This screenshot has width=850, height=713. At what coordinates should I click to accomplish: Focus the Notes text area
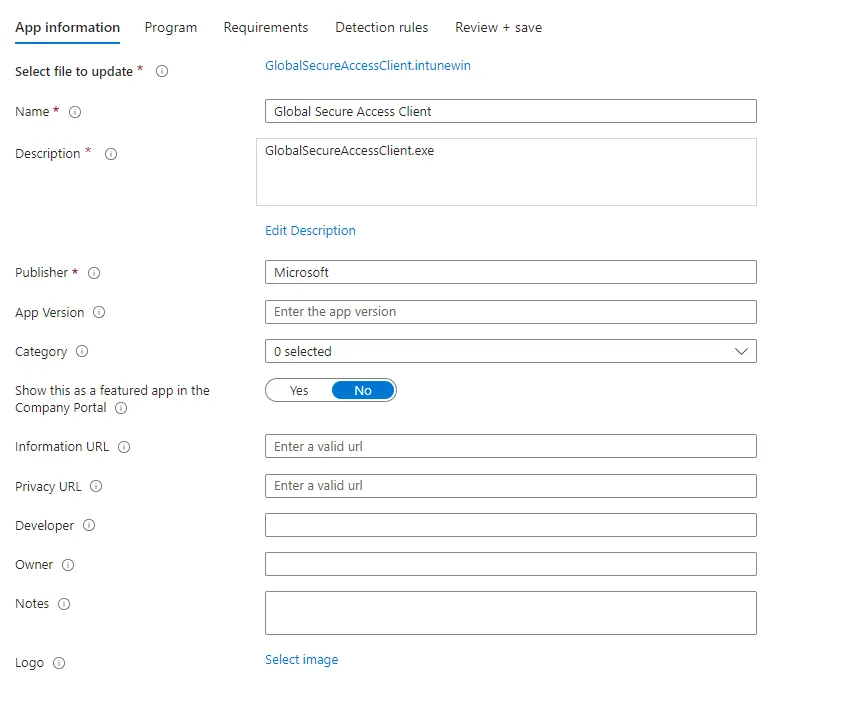point(511,613)
